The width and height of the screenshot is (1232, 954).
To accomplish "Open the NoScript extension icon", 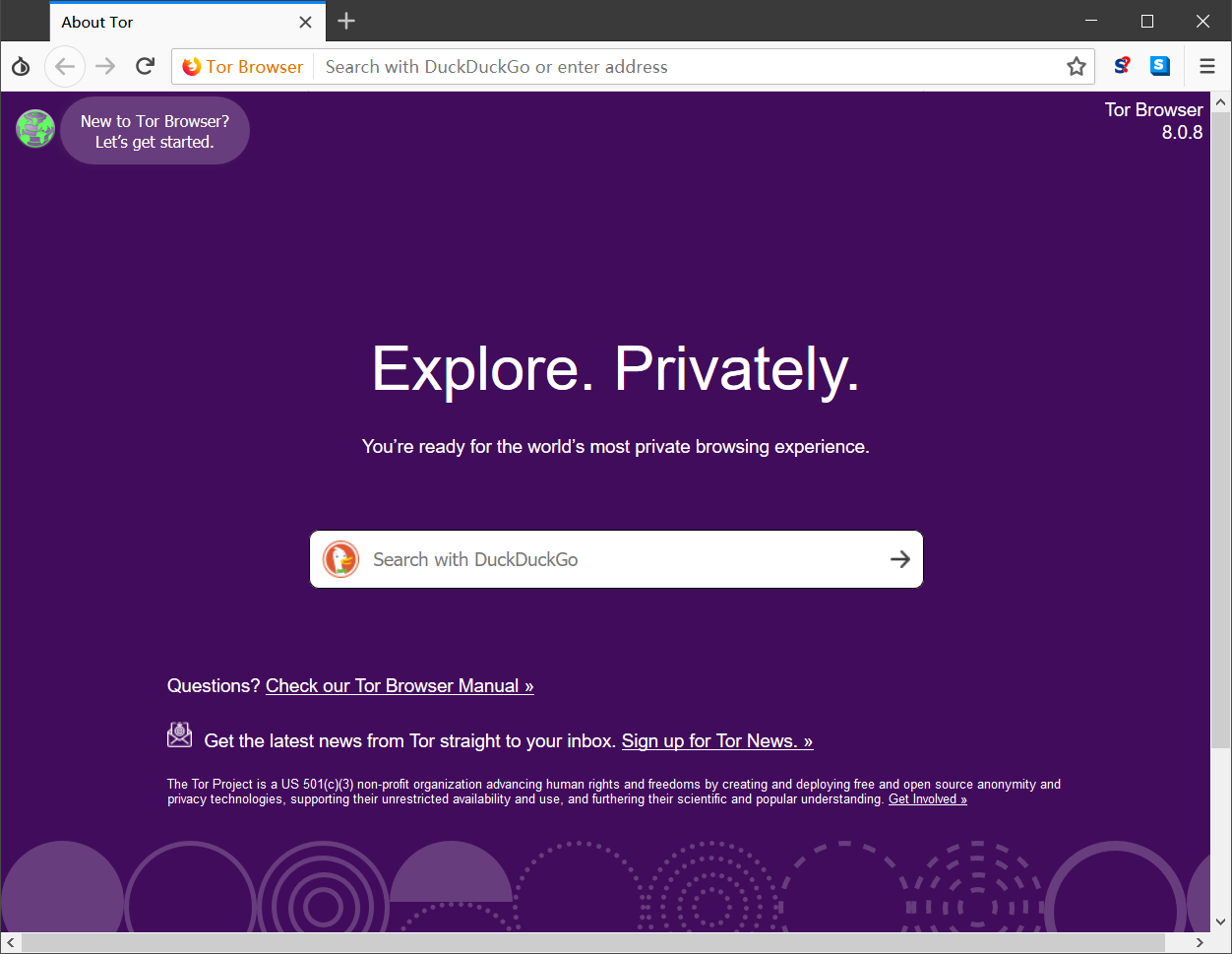I will [1122, 66].
